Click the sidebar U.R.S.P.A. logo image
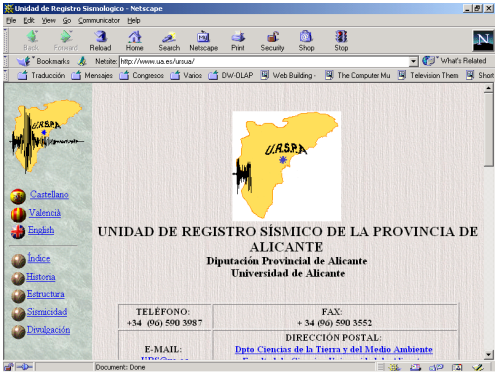Image resolution: width=498 pixels, height=375 pixels. point(47,137)
